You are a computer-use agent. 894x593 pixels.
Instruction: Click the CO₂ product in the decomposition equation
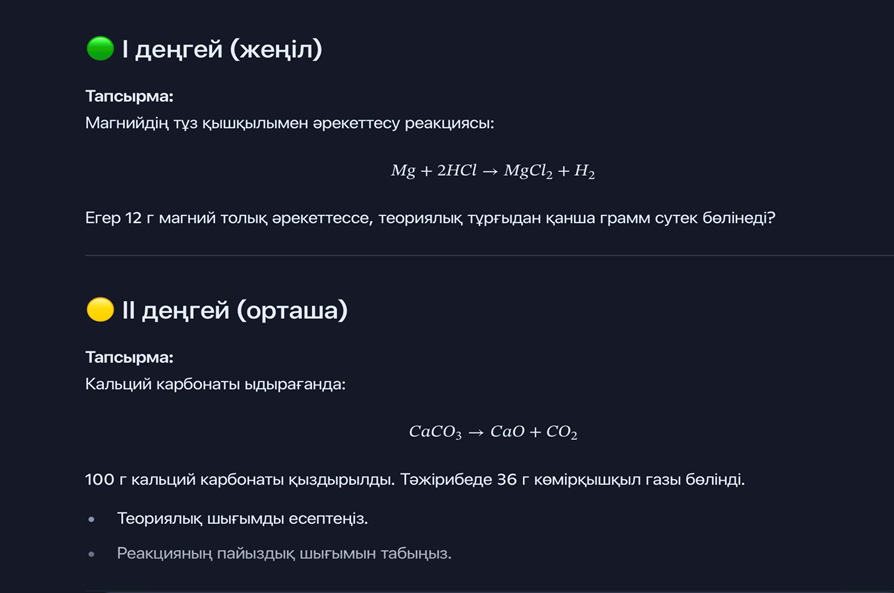(562, 432)
